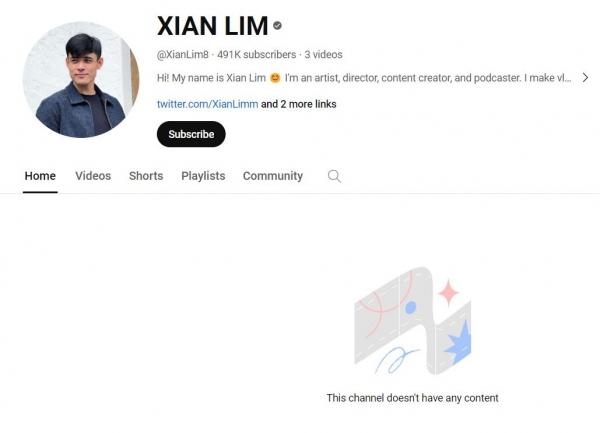The height and width of the screenshot is (433, 600).
Task: Open Xian Lim's profile picture
Action: pos(81,80)
